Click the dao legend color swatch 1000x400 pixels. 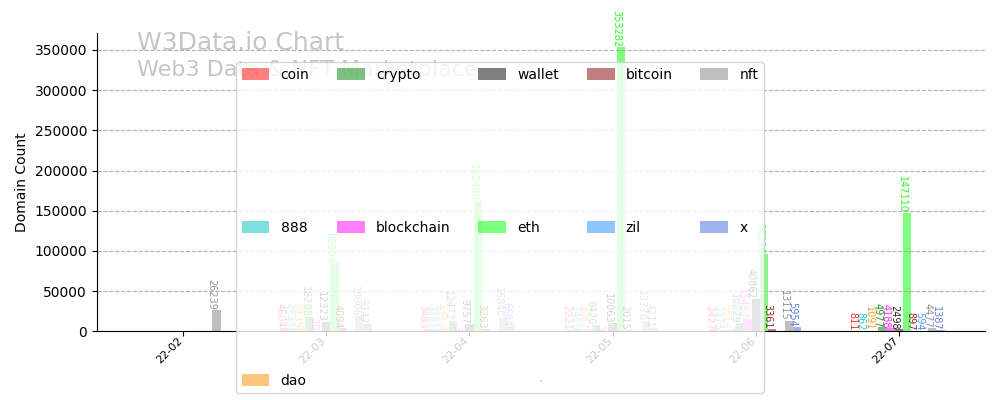[x=256, y=380]
